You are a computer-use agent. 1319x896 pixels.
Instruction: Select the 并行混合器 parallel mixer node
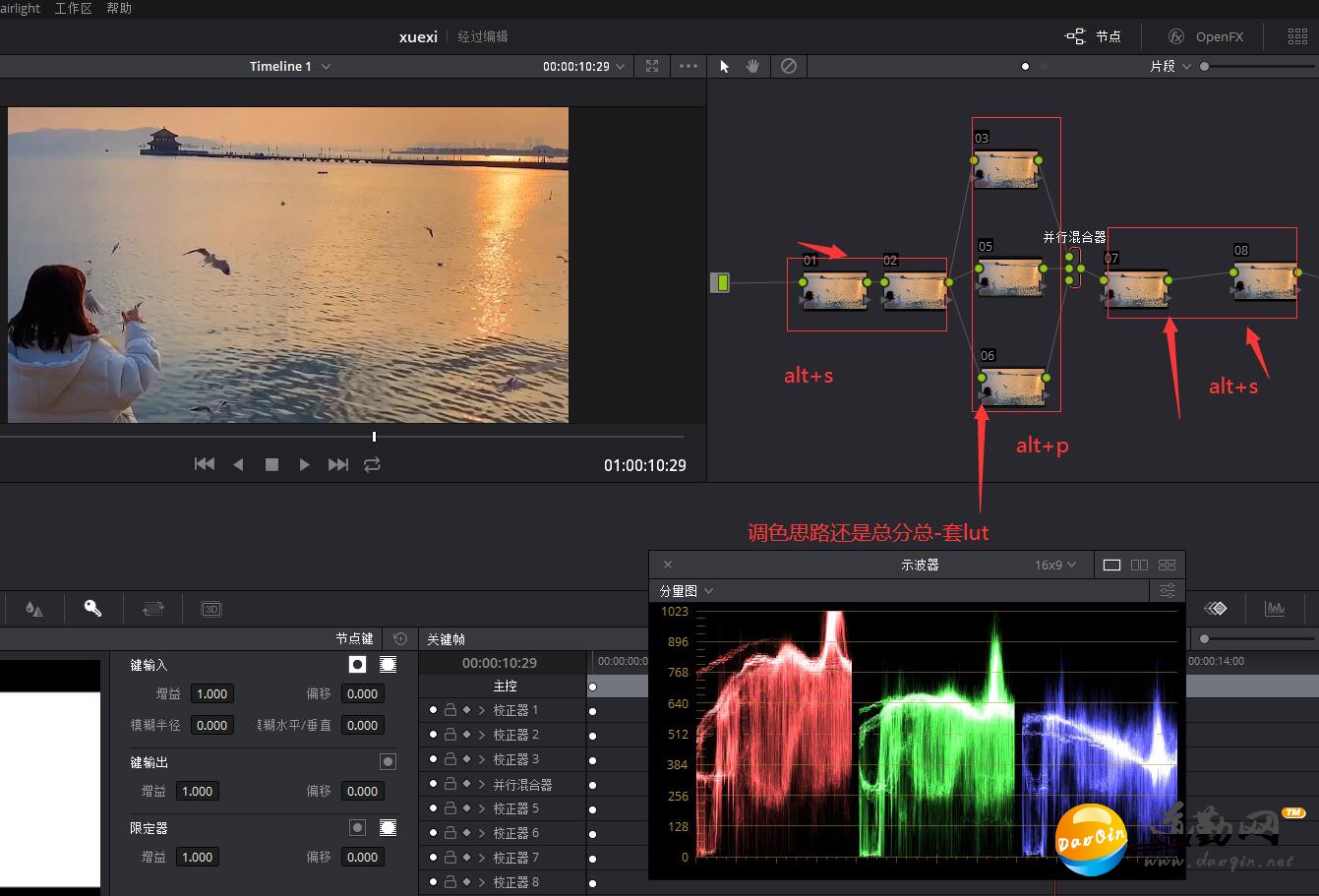point(1074,268)
